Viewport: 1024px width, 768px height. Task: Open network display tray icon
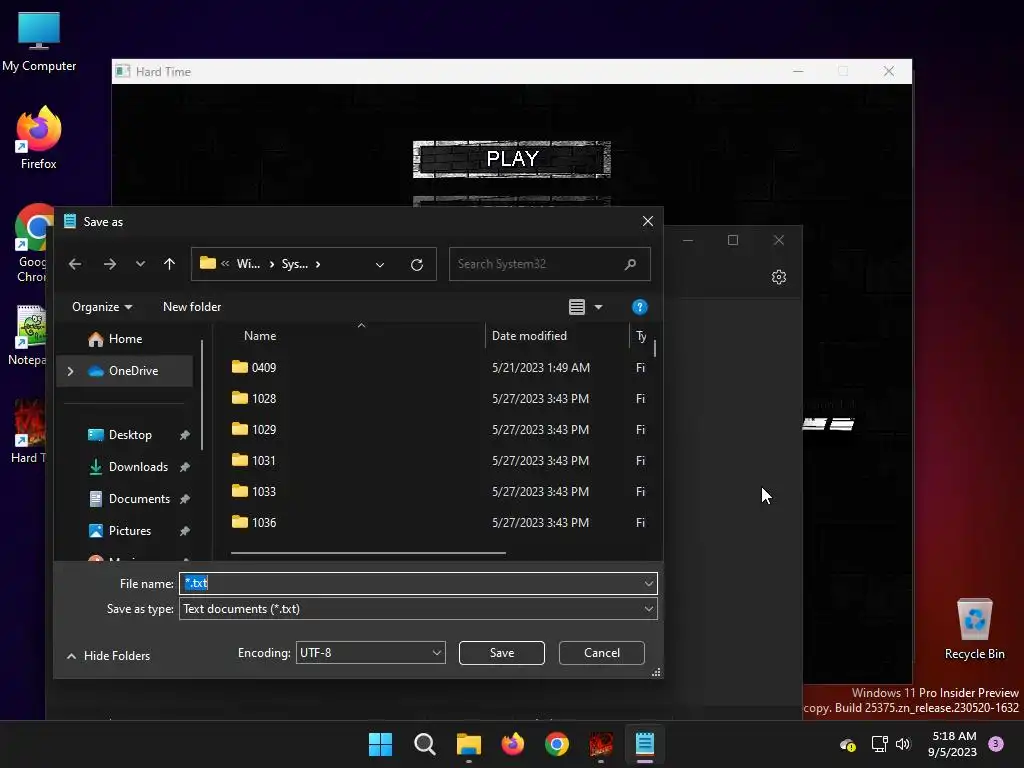(x=880, y=744)
